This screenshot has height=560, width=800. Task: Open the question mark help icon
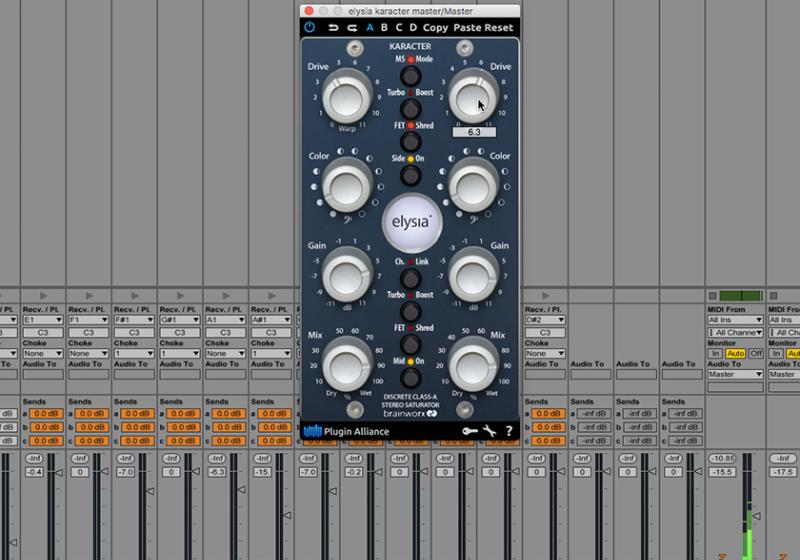pyautogui.click(x=509, y=431)
